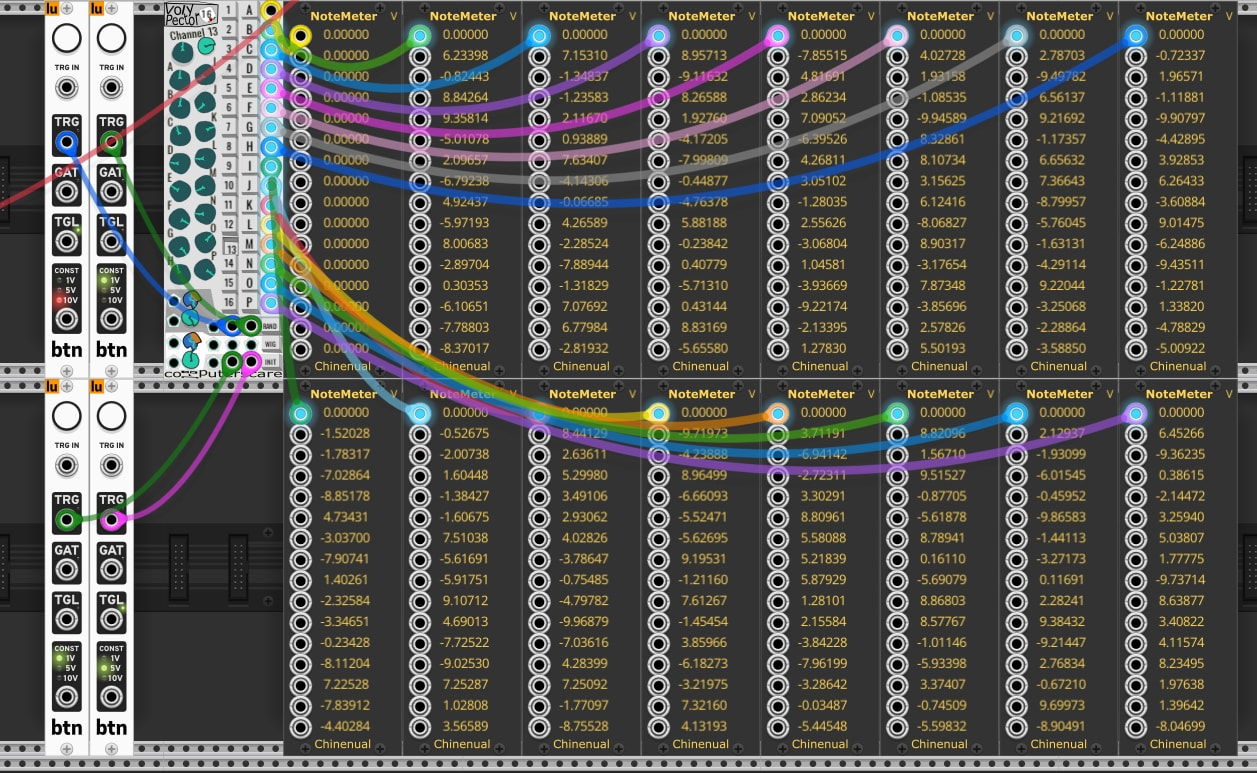Select channel 16 on the Poly Vector module
Screen dimensions: 1257x773
pos(229,302)
